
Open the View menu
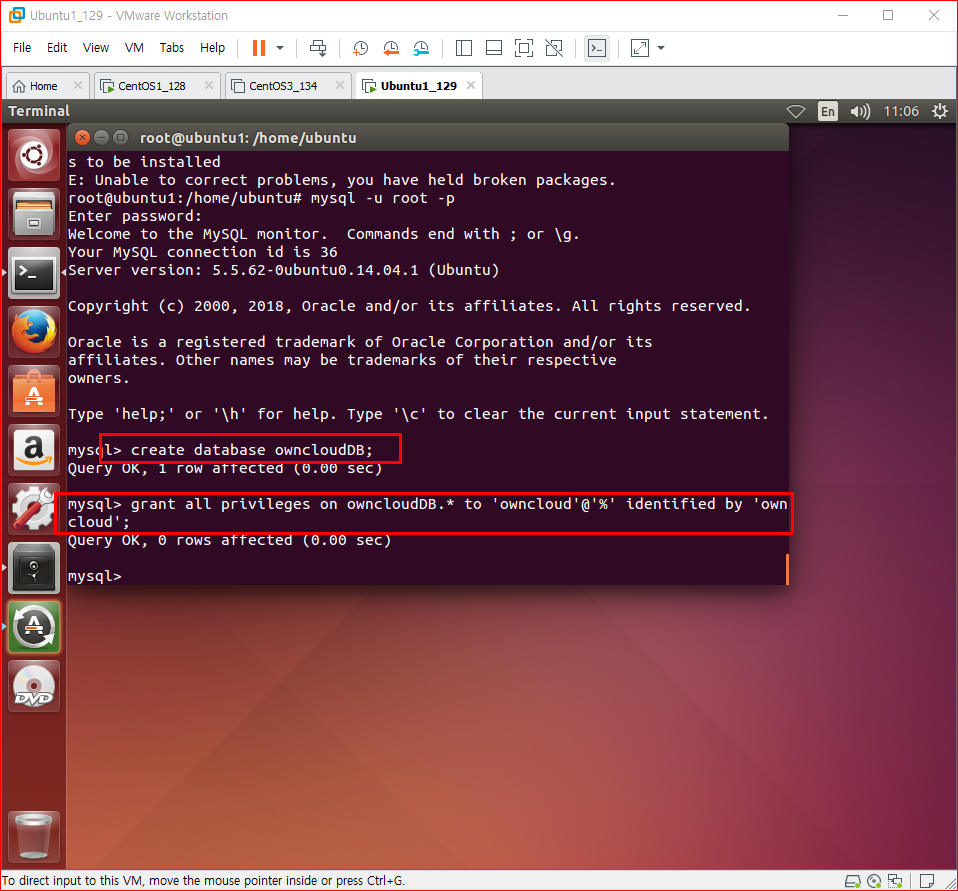click(96, 48)
